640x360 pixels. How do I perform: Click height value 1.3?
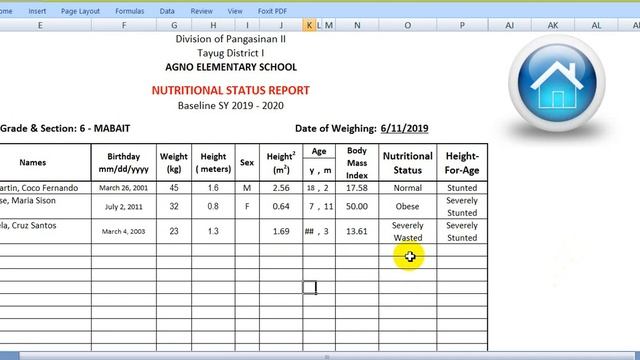click(213, 231)
